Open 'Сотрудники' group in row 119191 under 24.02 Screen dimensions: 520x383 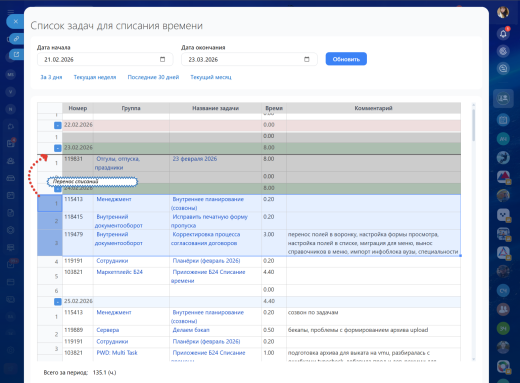point(112,260)
